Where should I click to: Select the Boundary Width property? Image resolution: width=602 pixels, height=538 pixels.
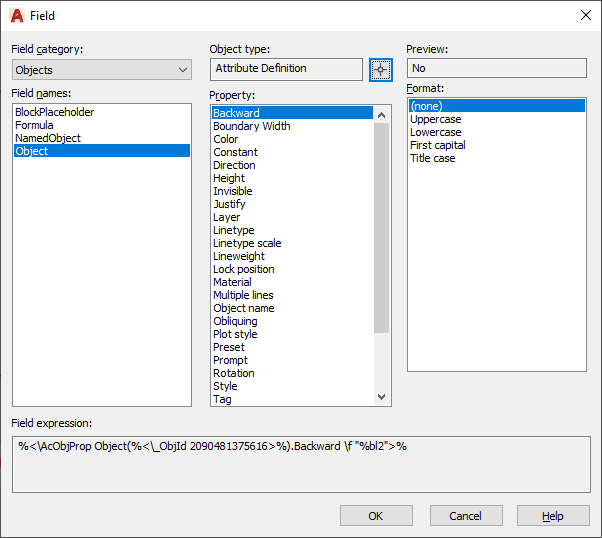click(252, 126)
